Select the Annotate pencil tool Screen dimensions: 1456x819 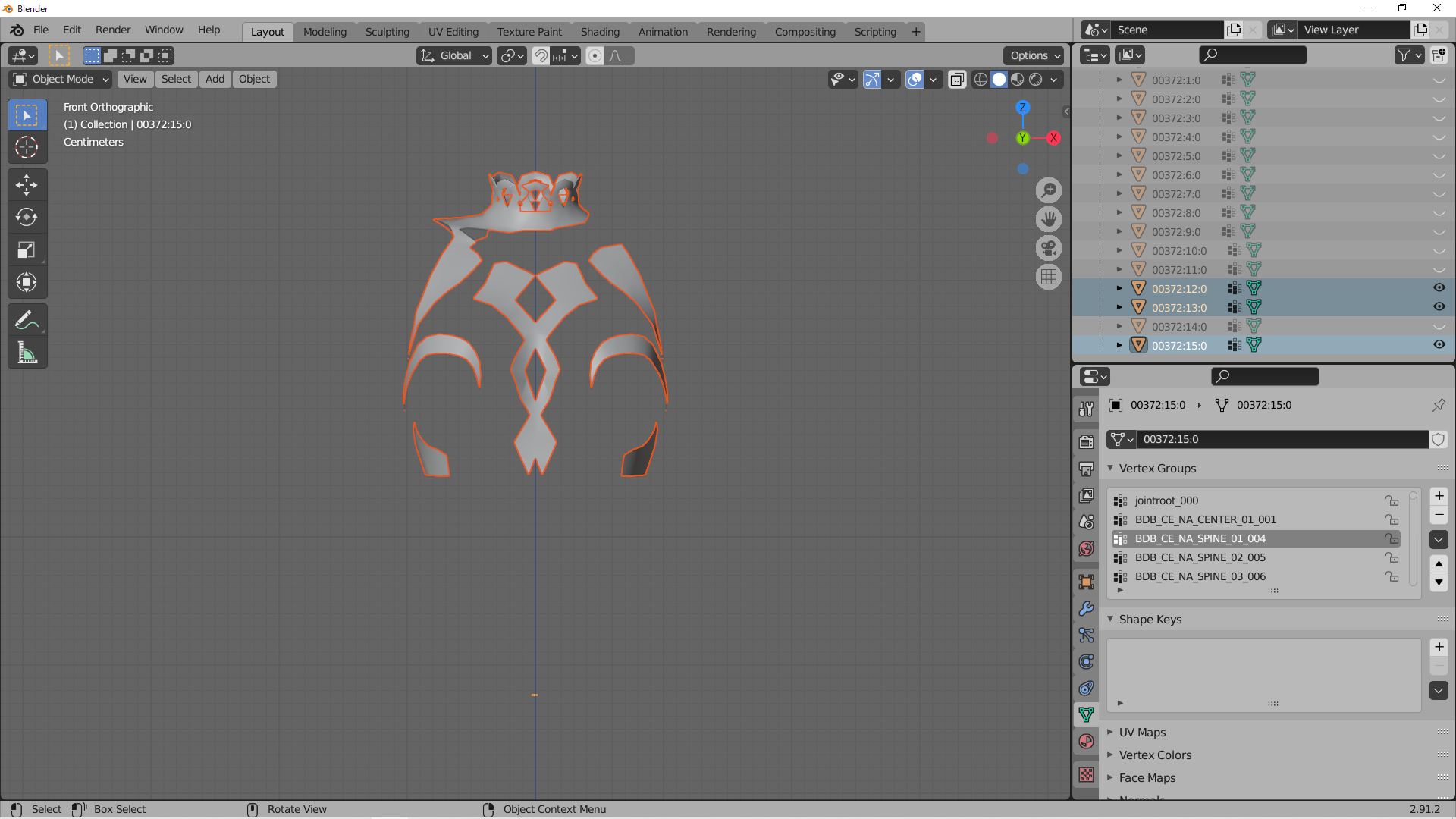point(27,321)
